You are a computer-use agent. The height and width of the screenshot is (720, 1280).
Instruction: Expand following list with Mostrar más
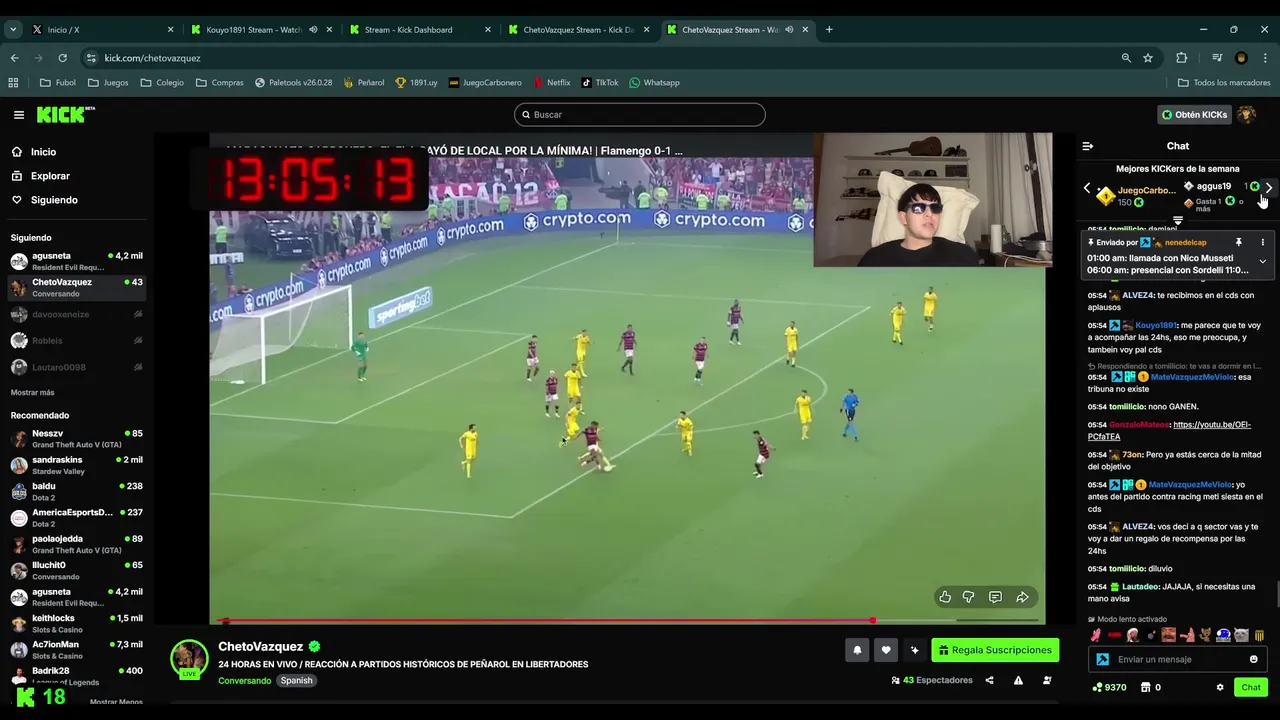click(x=33, y=392)
